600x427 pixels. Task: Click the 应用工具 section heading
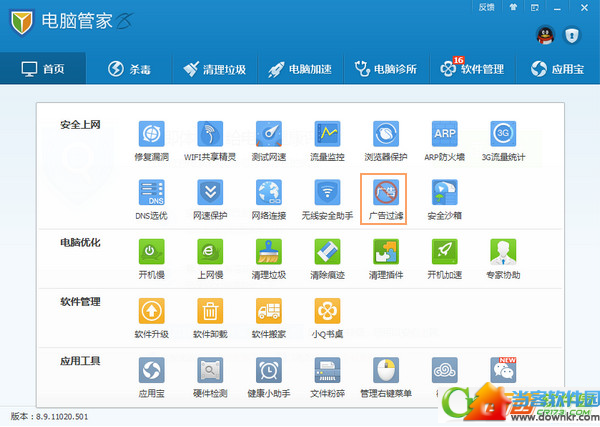coord(80,361)
